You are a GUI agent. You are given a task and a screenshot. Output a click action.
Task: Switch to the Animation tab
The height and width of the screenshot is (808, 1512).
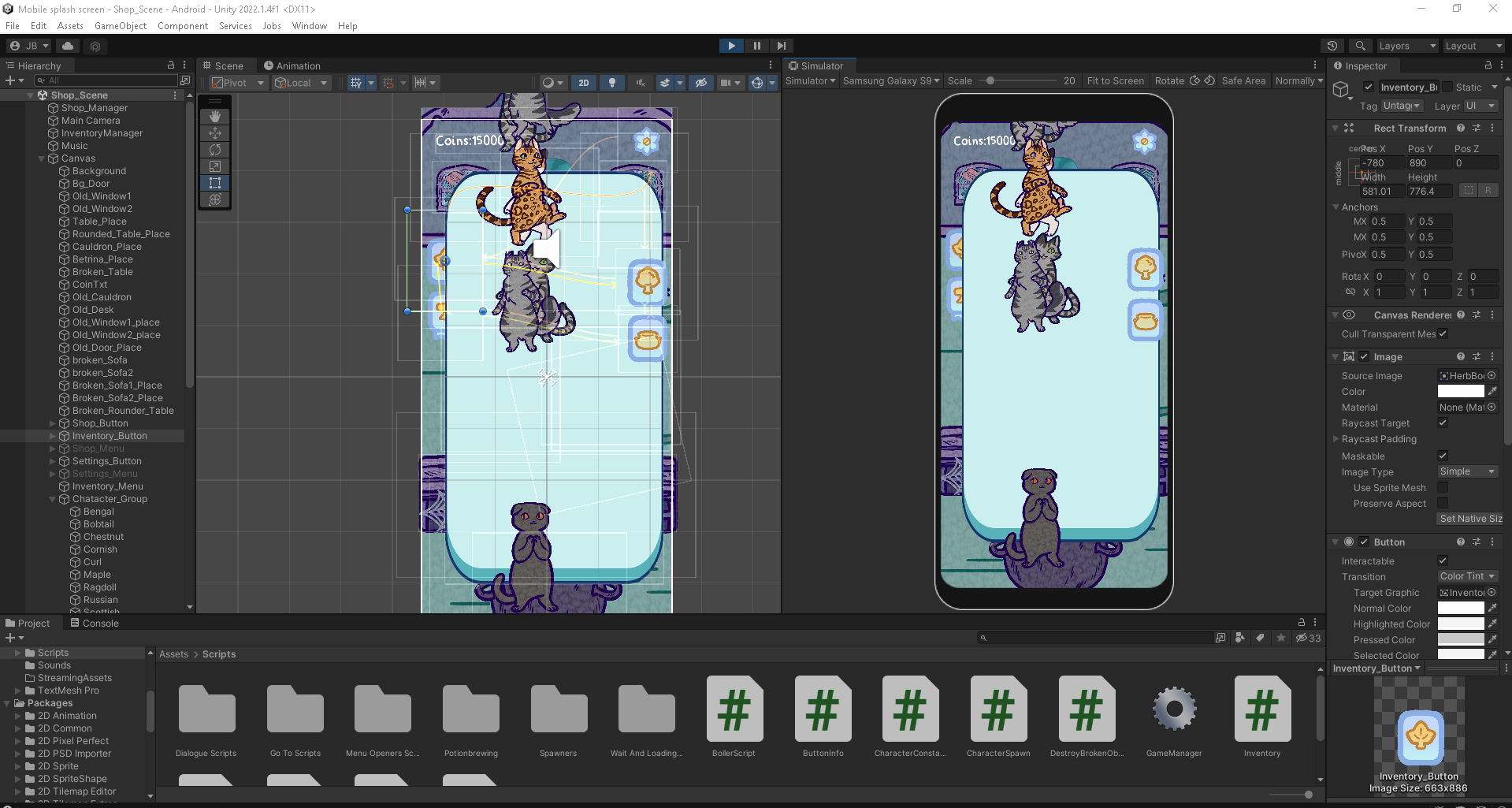[292, 65]
